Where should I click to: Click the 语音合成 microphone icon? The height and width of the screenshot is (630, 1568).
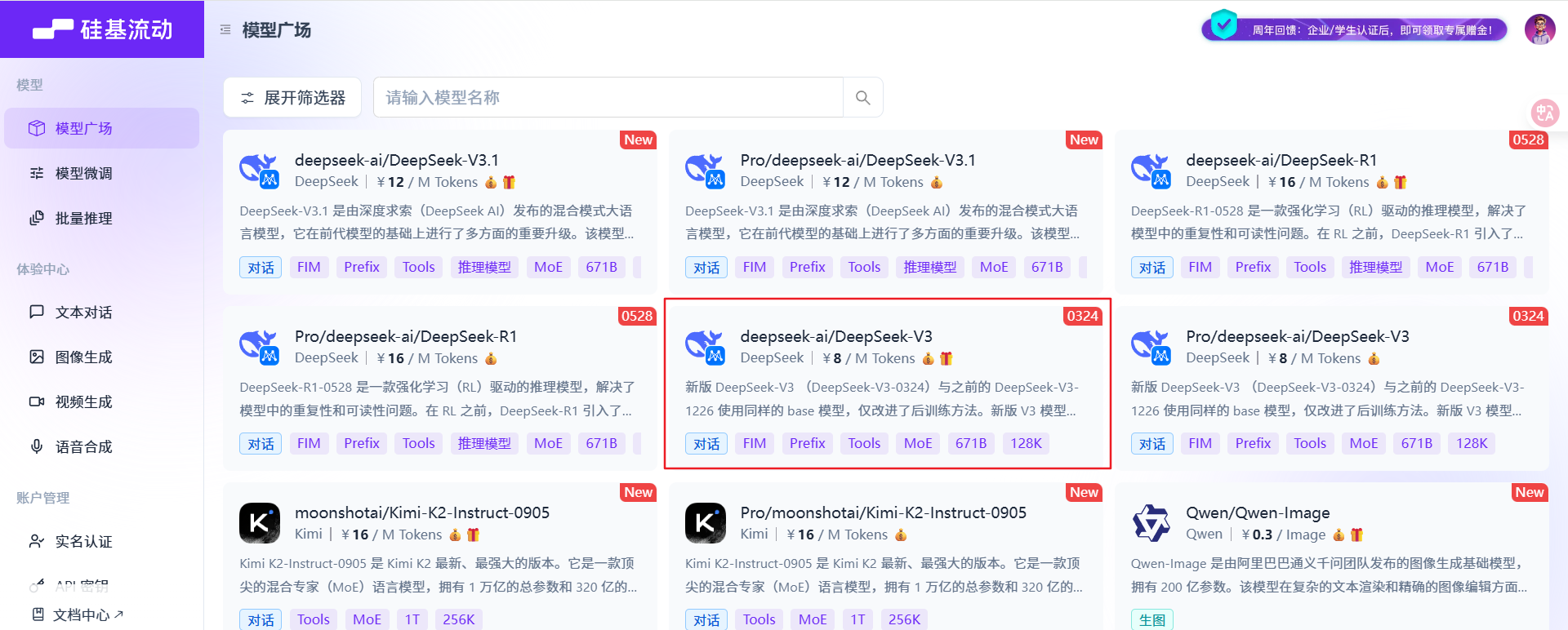tap(37, 446)
